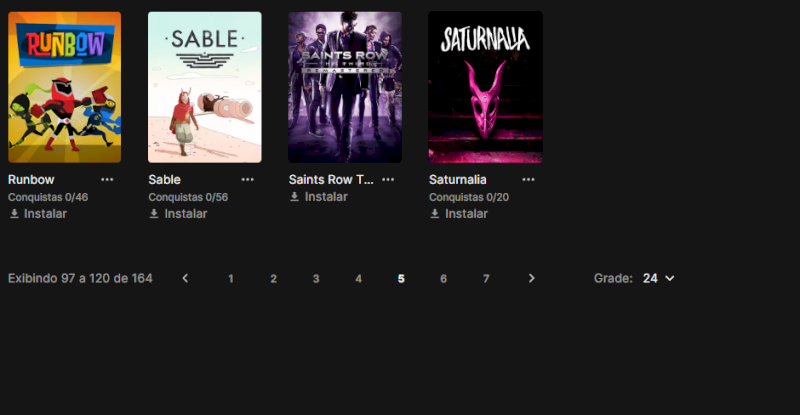
Task: Click the download icon under Saints Row
Action: (x=294, y=197)
